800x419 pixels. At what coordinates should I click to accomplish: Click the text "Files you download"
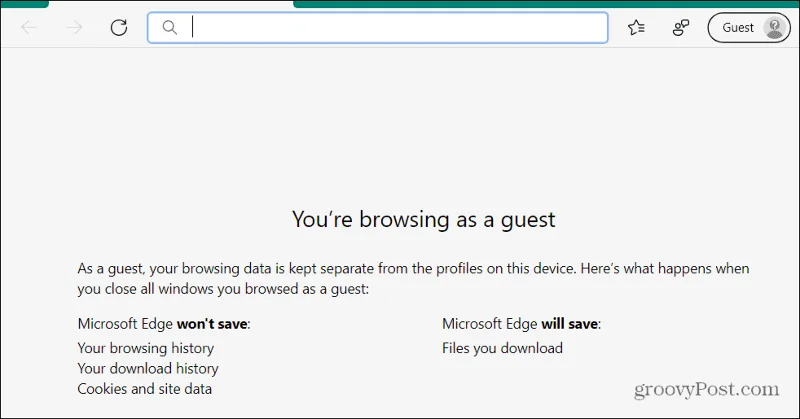[503, 348]
